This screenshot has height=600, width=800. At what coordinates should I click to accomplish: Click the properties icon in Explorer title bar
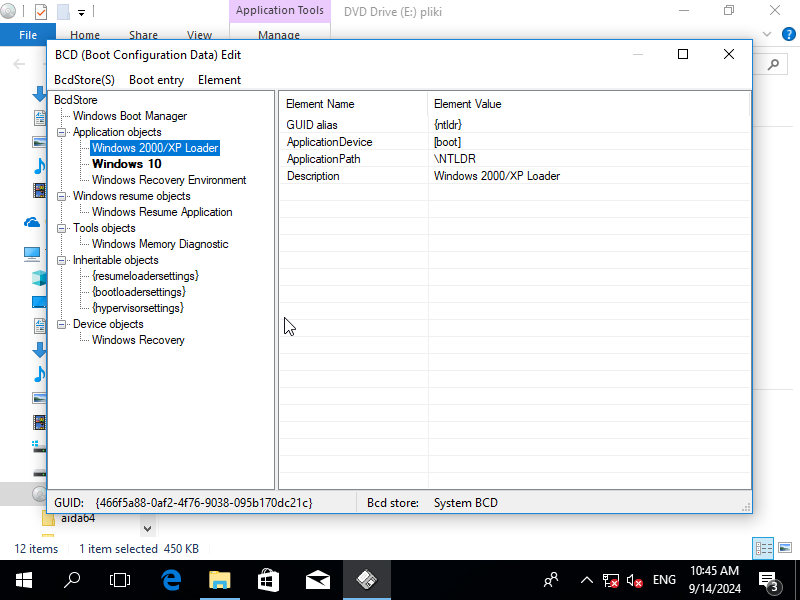point(41,11)
